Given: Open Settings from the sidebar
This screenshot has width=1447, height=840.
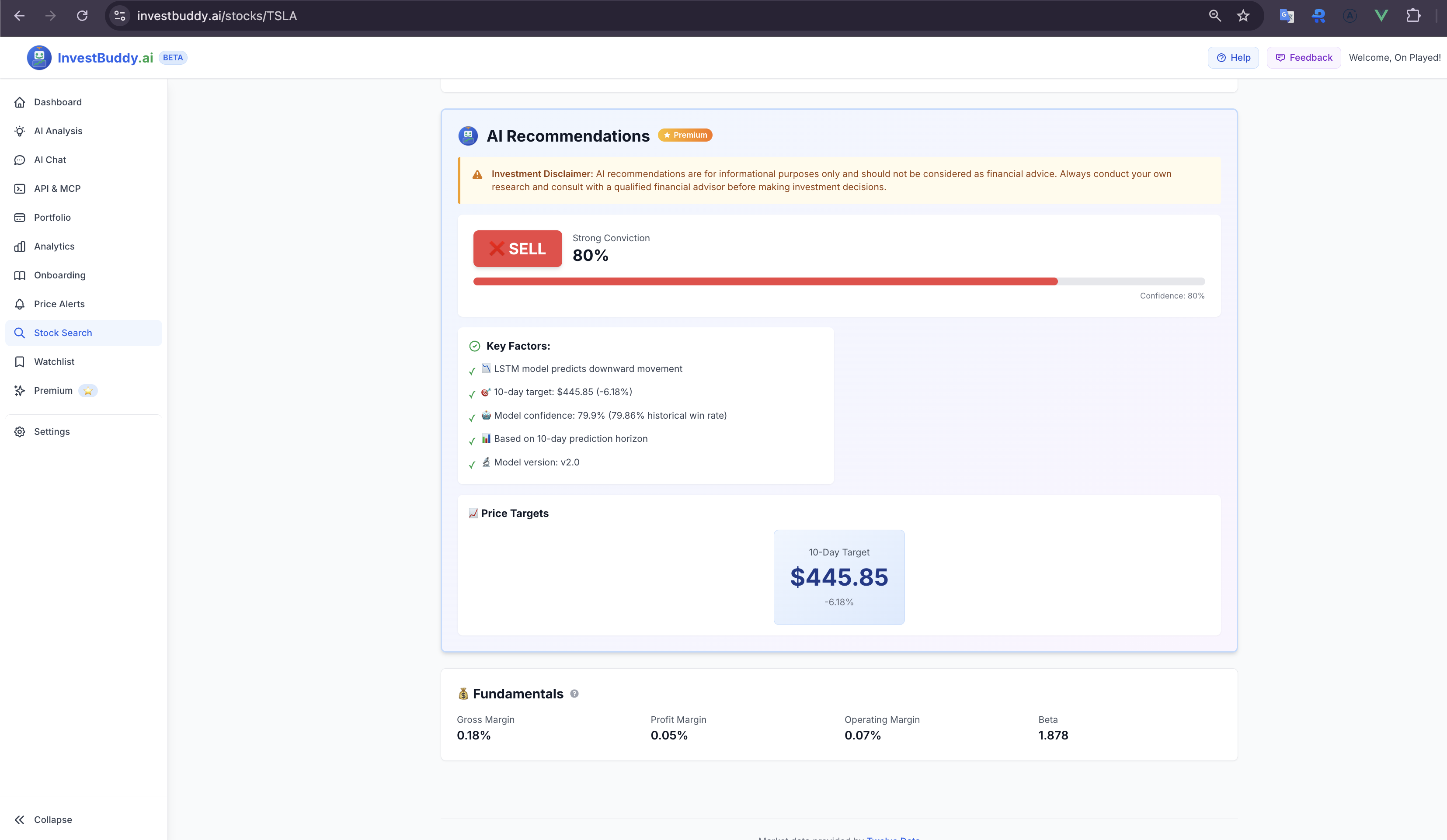Looking at the screenshot, I should 52,431.
